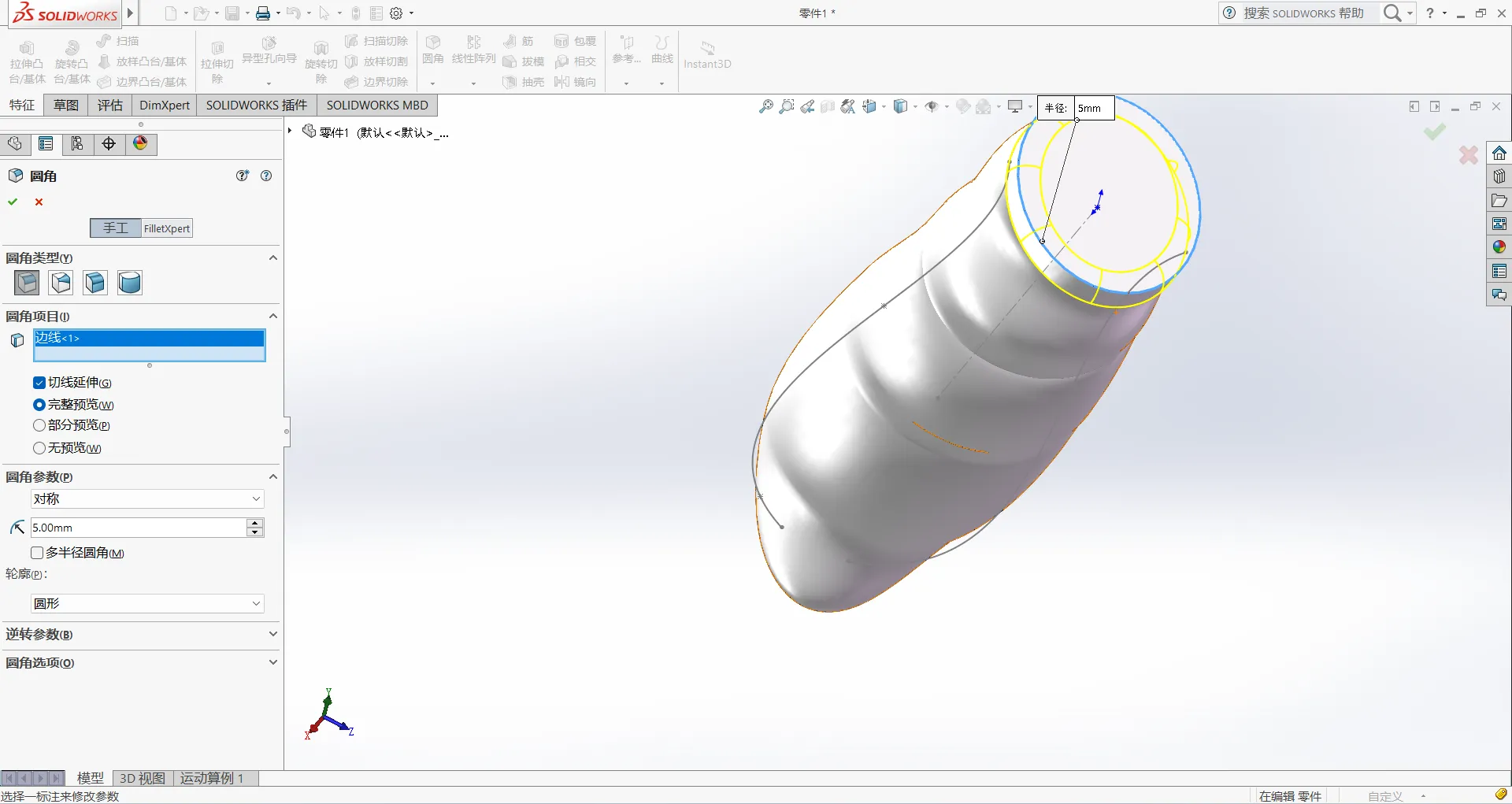This screenshot has width=1512, height=804.
Task: Select the face fillet type icon
Action: 95,283
